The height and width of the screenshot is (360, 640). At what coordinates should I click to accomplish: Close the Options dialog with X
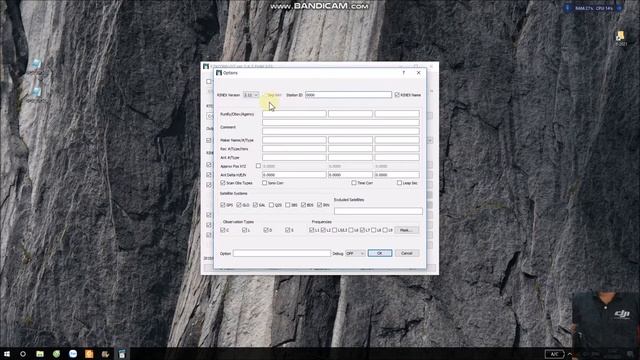[x=418, y=73]
